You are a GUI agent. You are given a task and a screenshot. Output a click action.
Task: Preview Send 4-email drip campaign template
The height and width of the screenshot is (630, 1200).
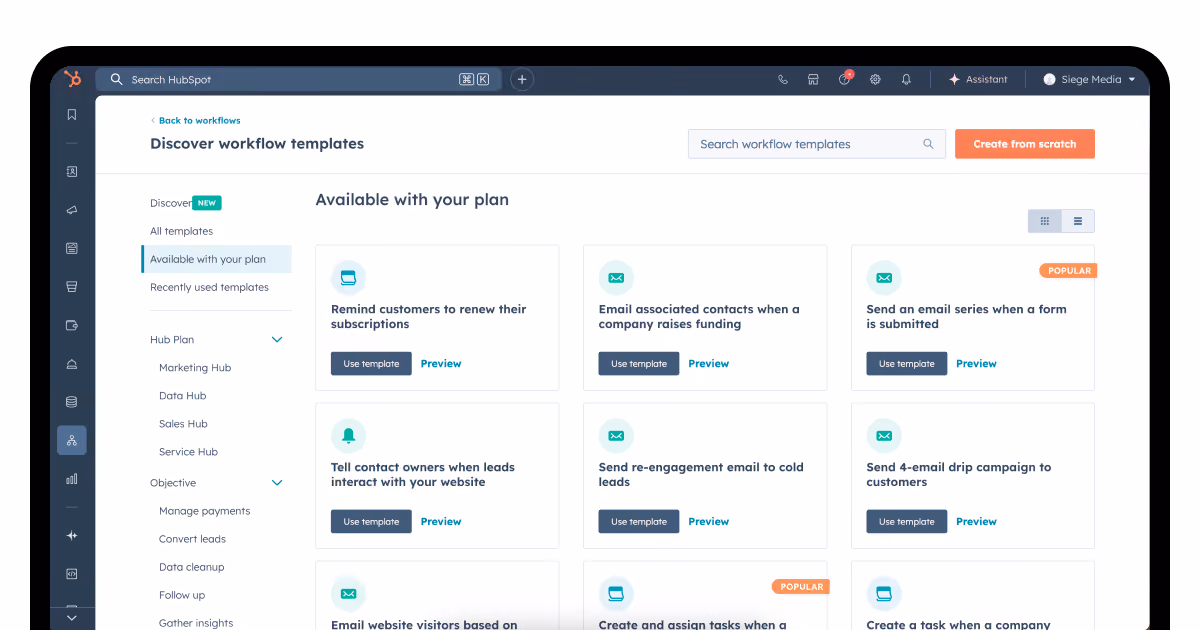pyautogui.click(x=976, y=522)
